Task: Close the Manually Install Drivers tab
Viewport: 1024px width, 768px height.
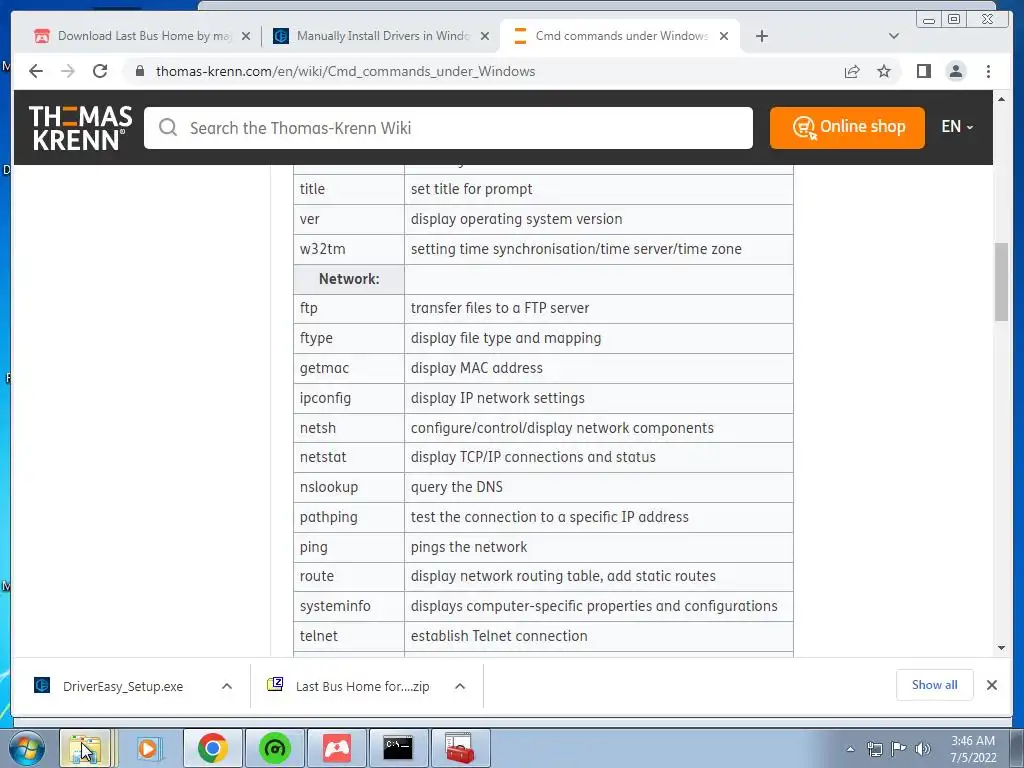Action: pyautogui.click(x=485, y=36)
